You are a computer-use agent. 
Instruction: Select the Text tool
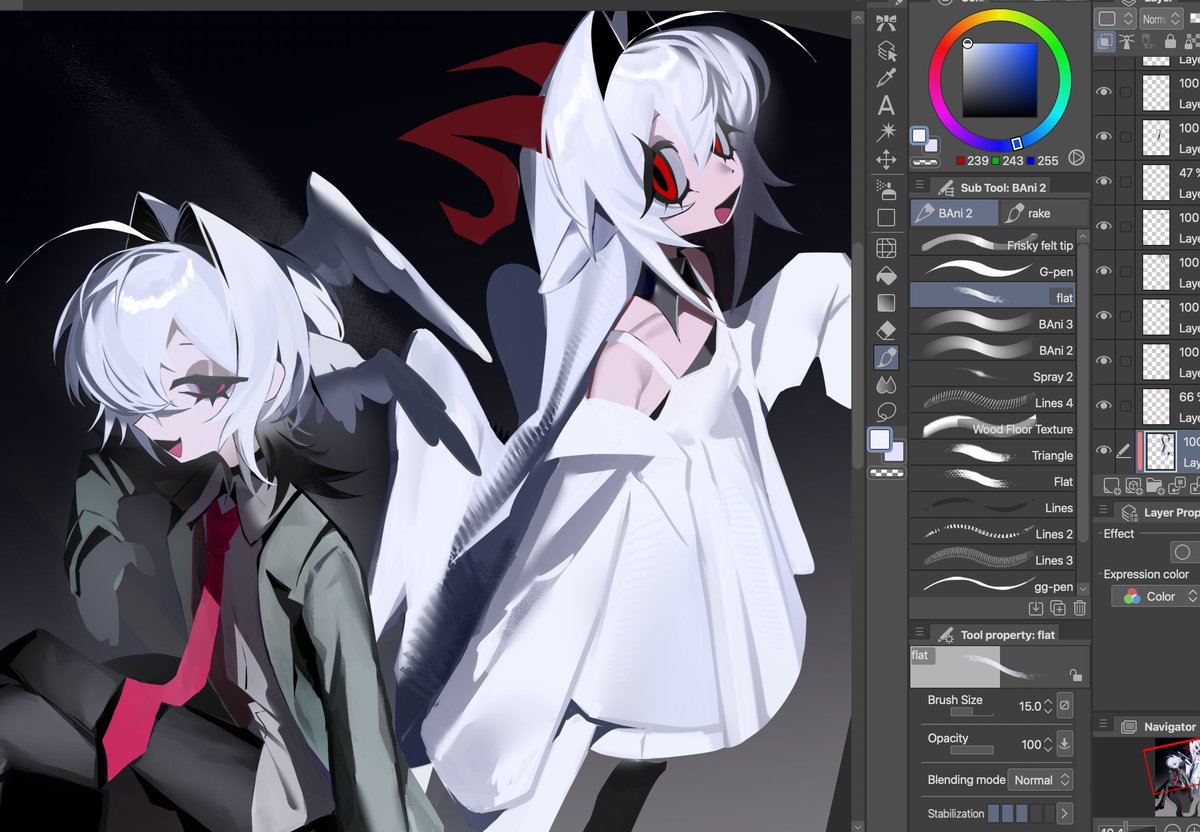coord(886,105)
